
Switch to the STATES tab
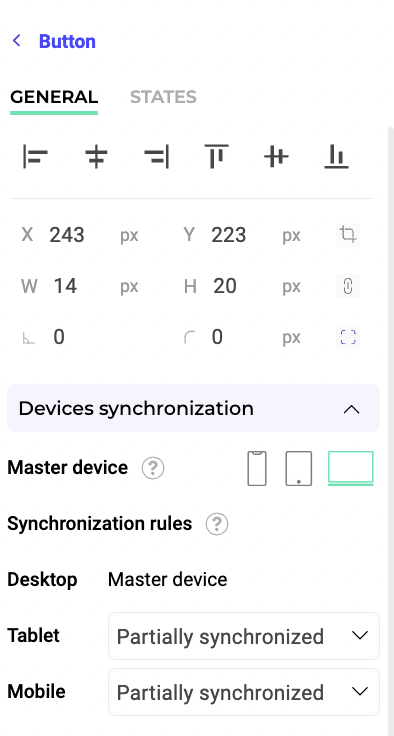163,97
